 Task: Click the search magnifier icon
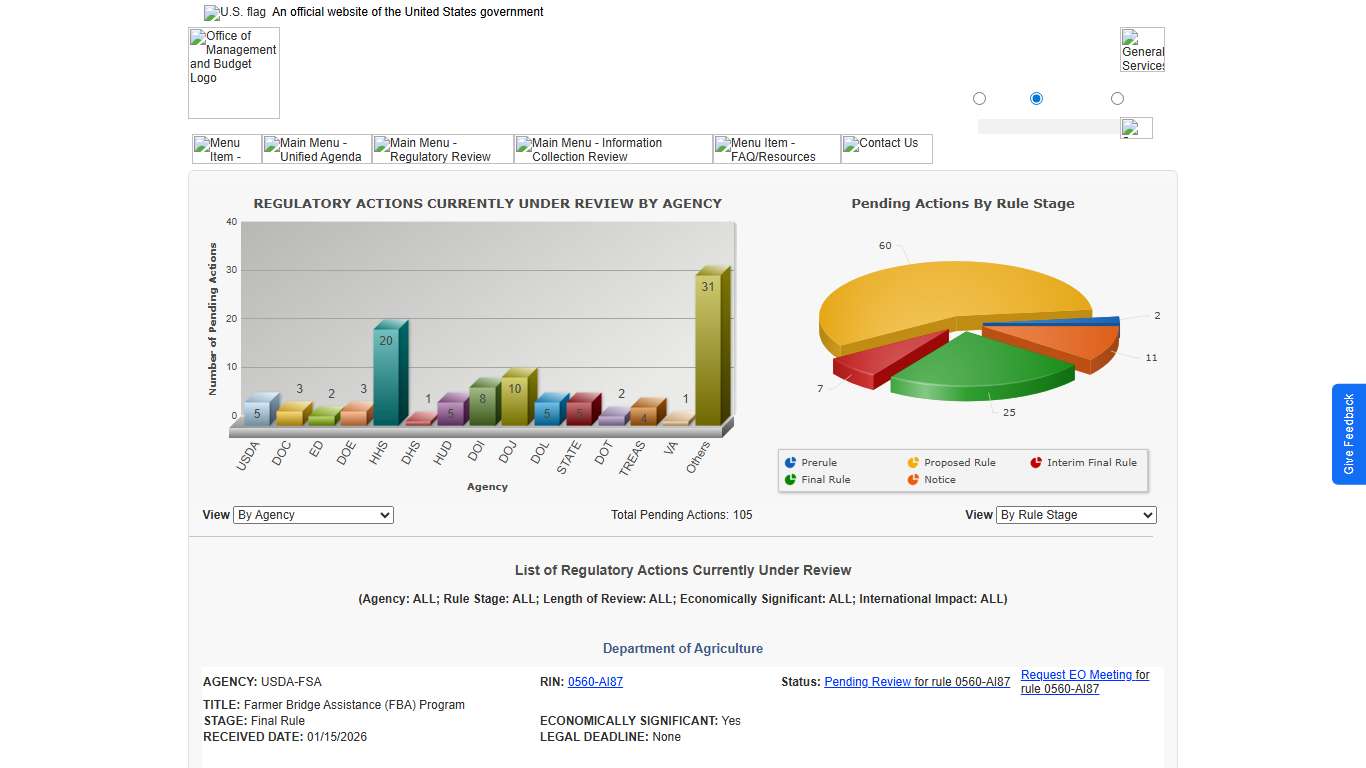[x=1136, y=127]
